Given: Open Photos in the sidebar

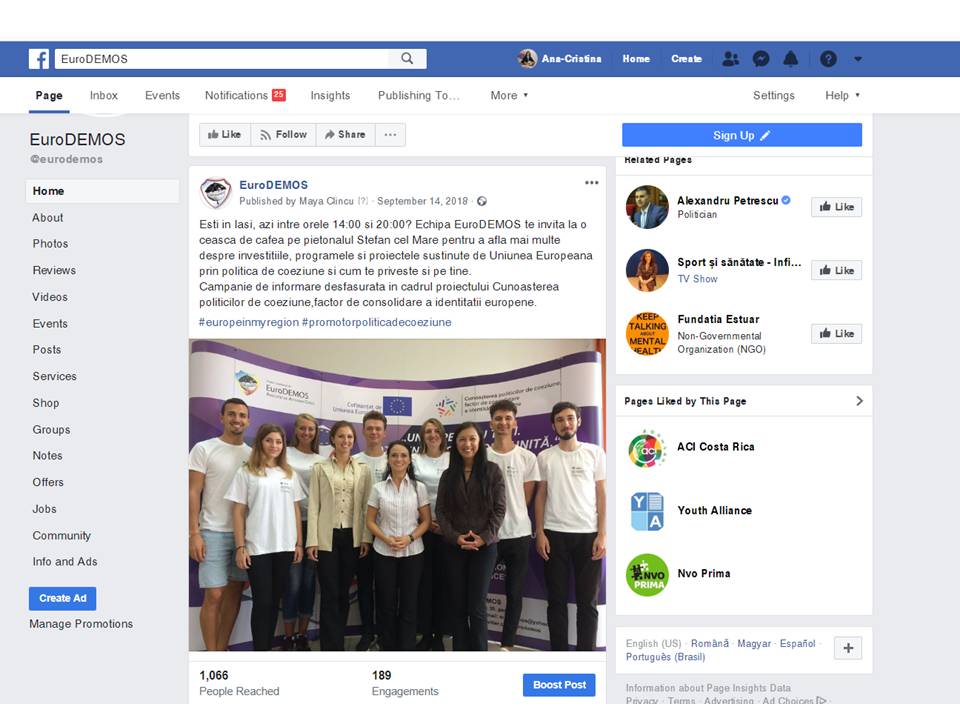Looking at the screenshot, I should point(50,244).
